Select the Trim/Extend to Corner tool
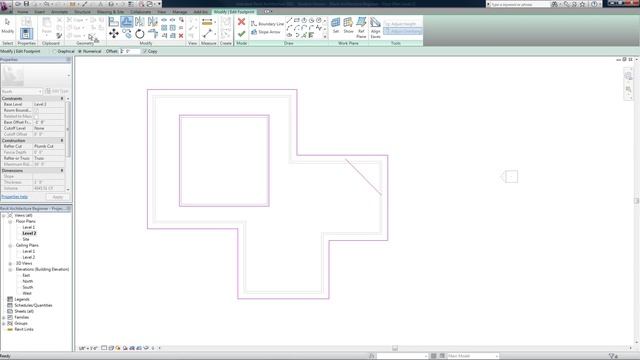 [x=153, y=33]
